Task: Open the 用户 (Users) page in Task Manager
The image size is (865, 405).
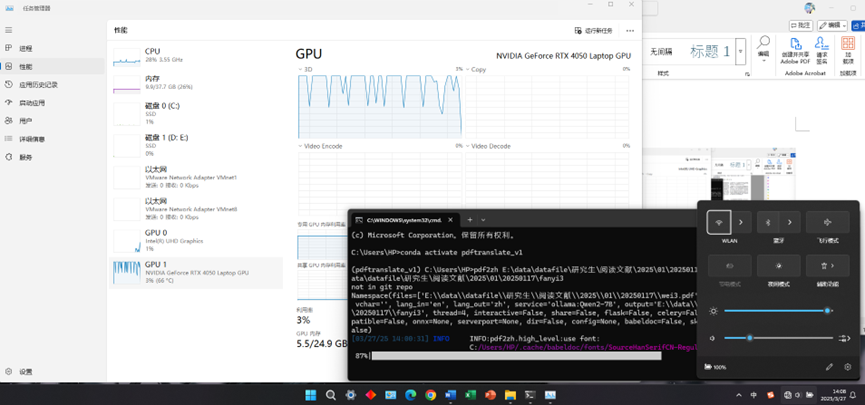Action: pyautogui.click(x=52, y=120)
